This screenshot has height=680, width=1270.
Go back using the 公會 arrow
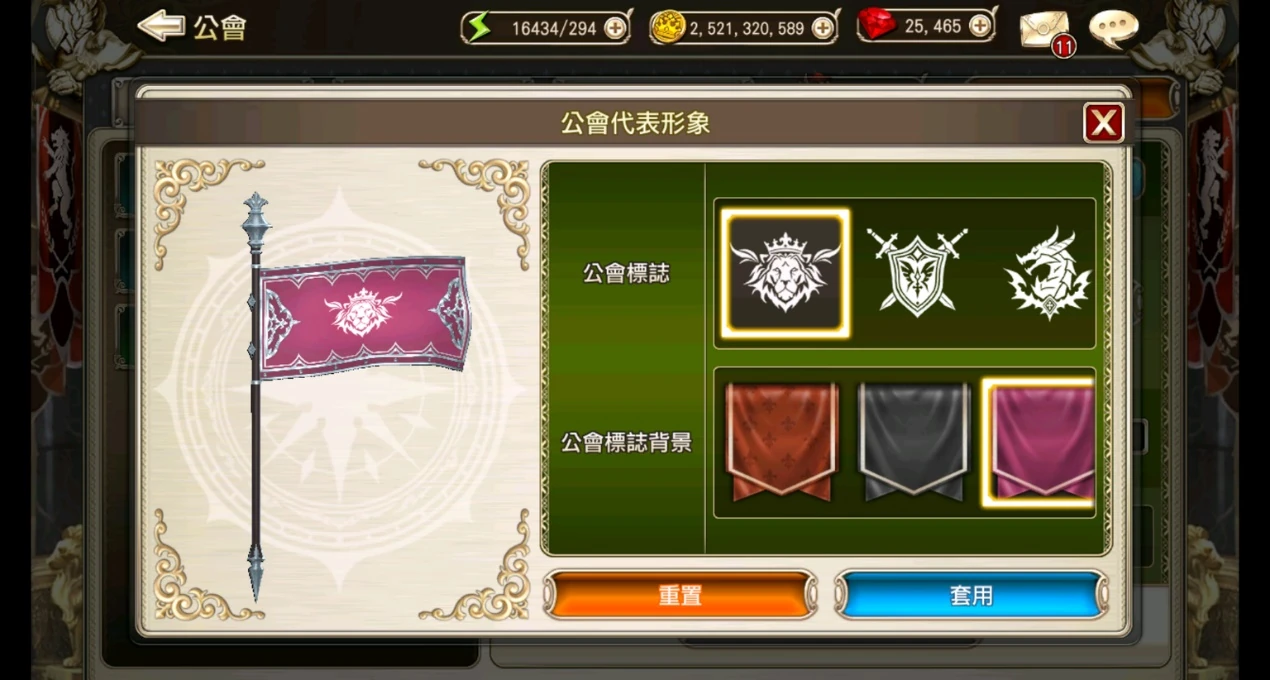192,27
